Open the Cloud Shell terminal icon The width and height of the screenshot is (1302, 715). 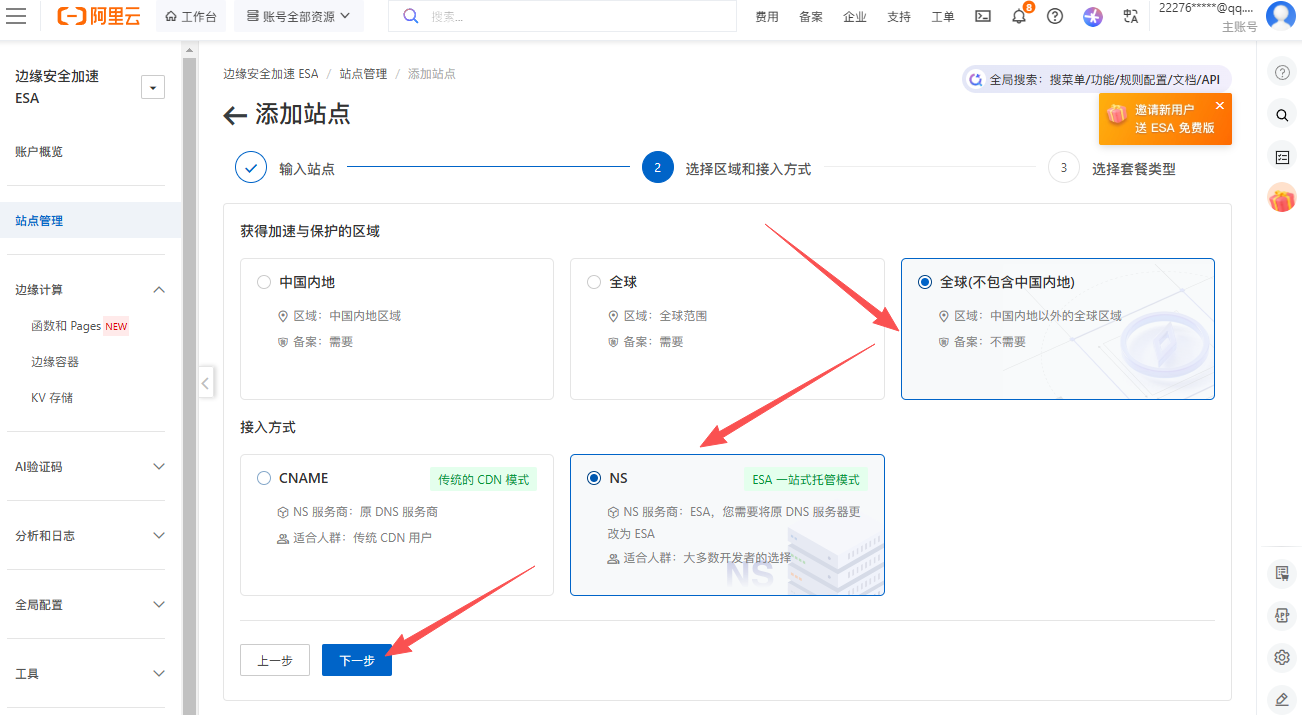point(983,16)
